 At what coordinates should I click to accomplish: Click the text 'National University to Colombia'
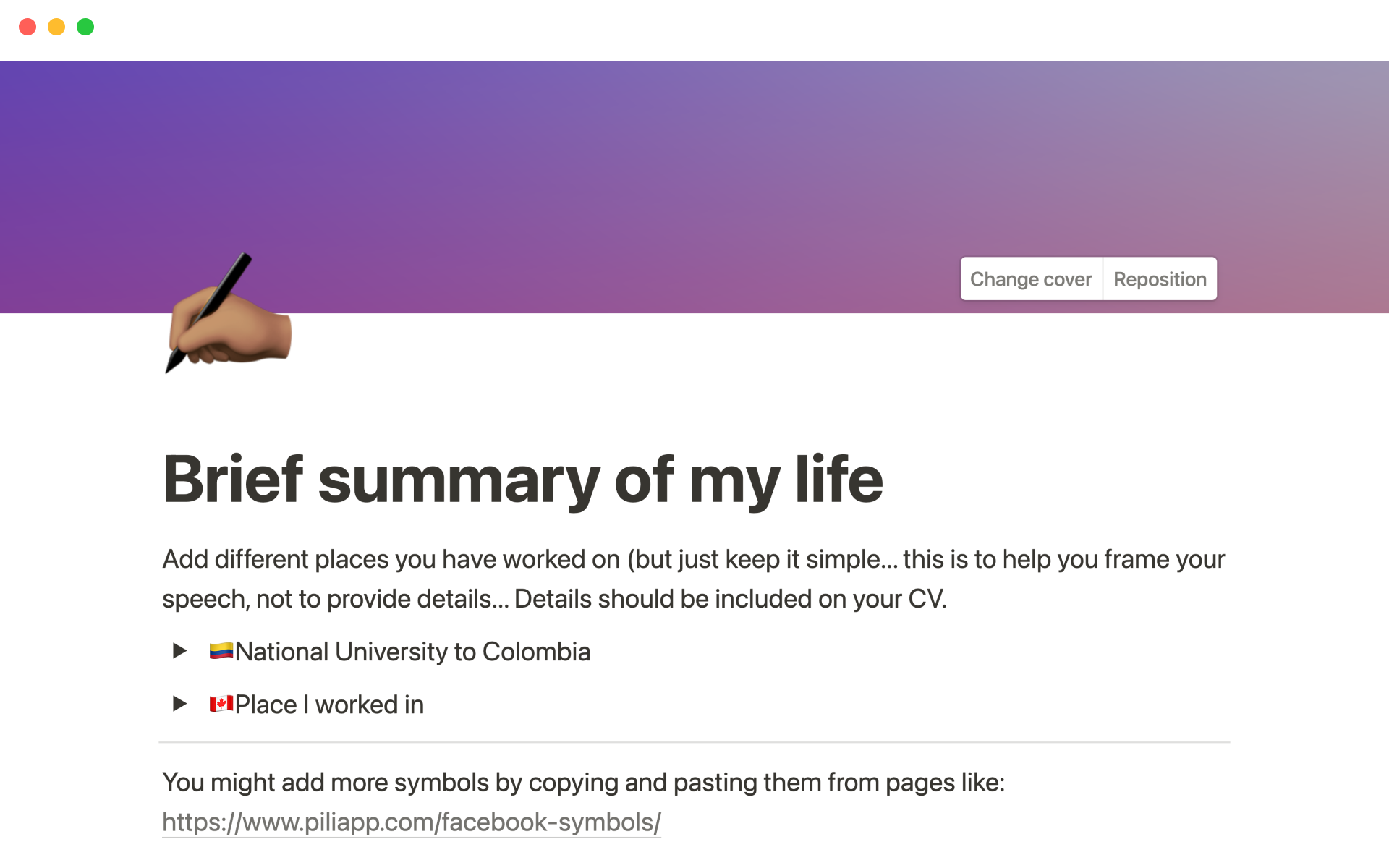pyautogui.click(x=412, y=652)
